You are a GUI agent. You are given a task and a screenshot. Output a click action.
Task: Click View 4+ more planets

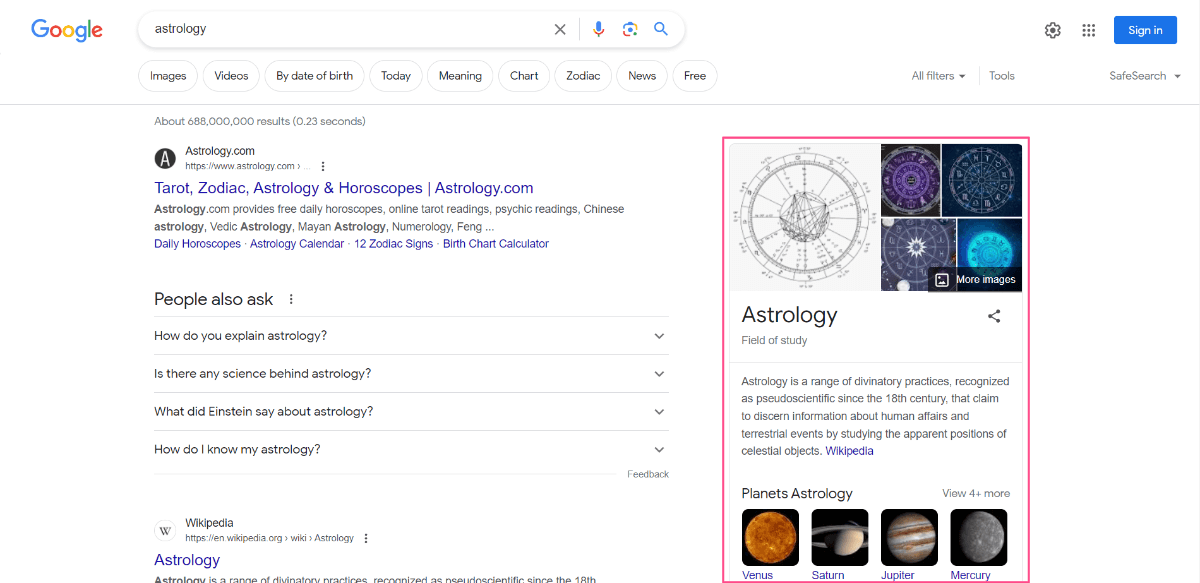[x=976, y=493]
